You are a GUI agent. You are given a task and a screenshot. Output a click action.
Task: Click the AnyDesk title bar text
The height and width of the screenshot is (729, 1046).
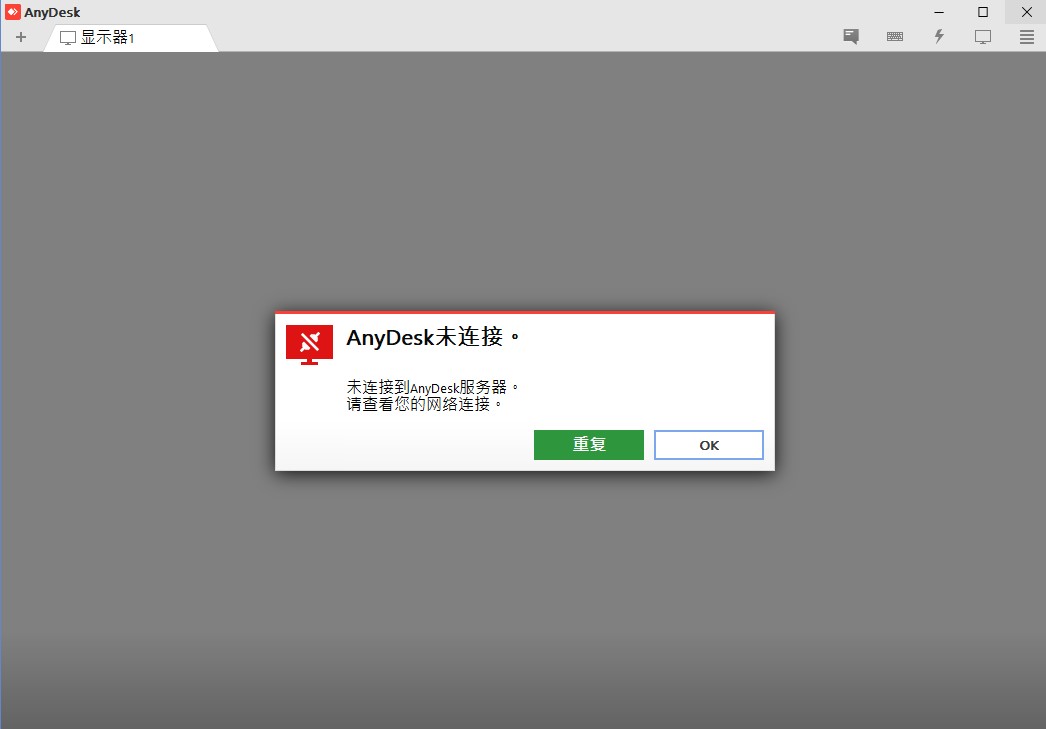[x=52, y=12]
